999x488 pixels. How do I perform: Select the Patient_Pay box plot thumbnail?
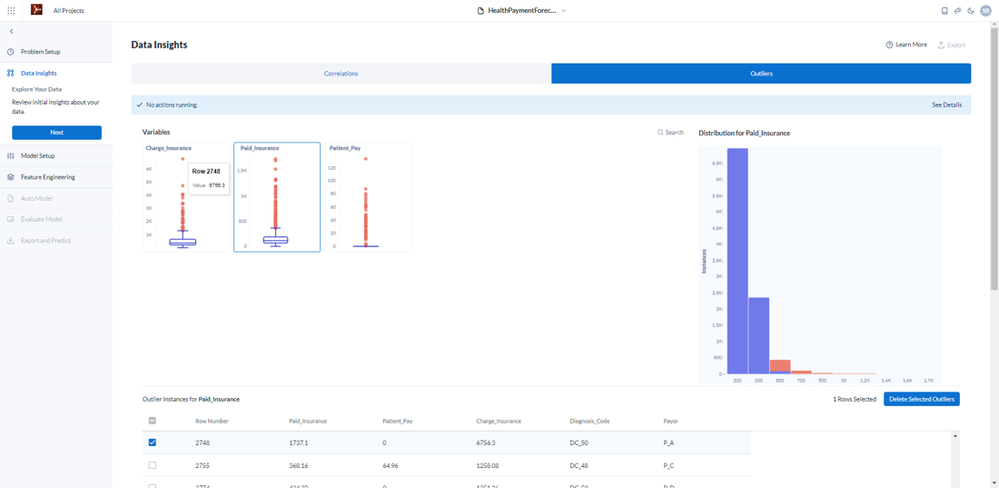(368, 197)
